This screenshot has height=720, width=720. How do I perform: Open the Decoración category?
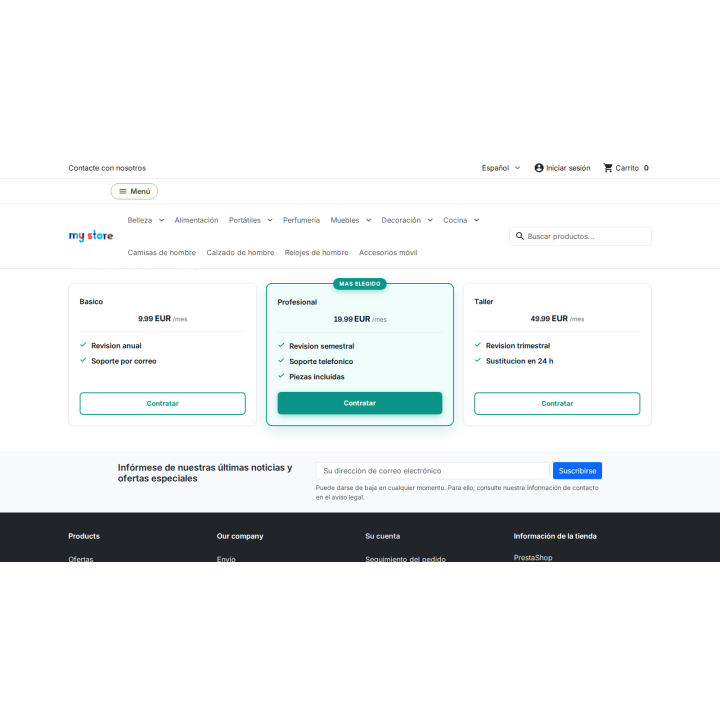[401, 220]
